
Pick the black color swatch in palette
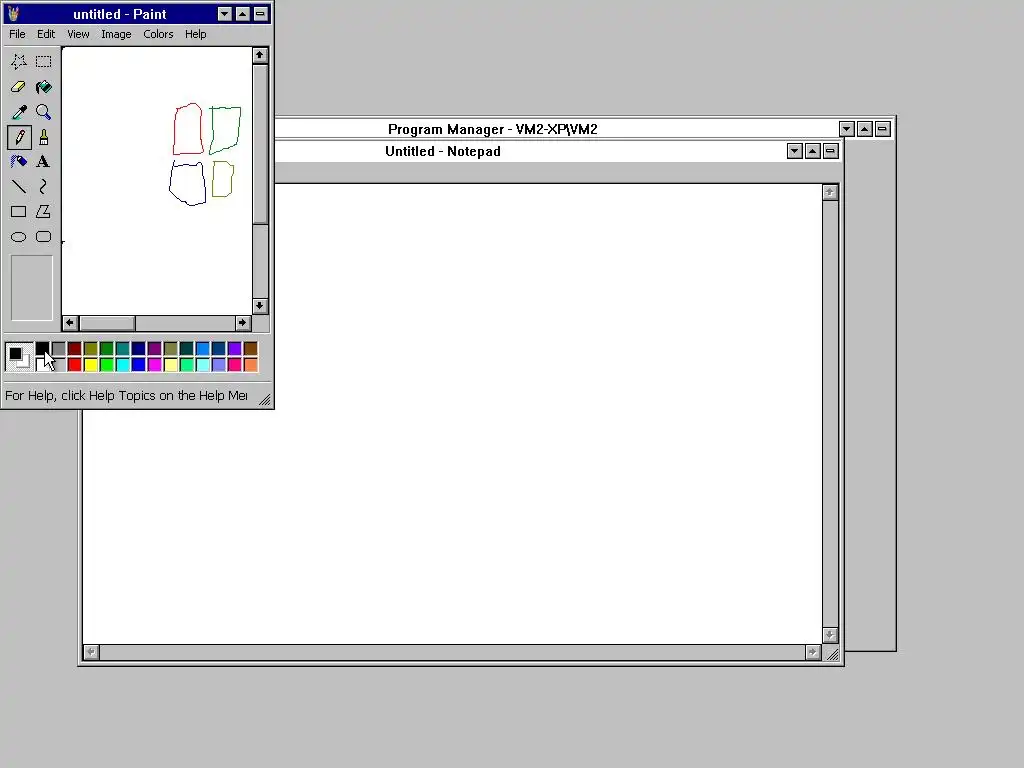click(42, 349)
